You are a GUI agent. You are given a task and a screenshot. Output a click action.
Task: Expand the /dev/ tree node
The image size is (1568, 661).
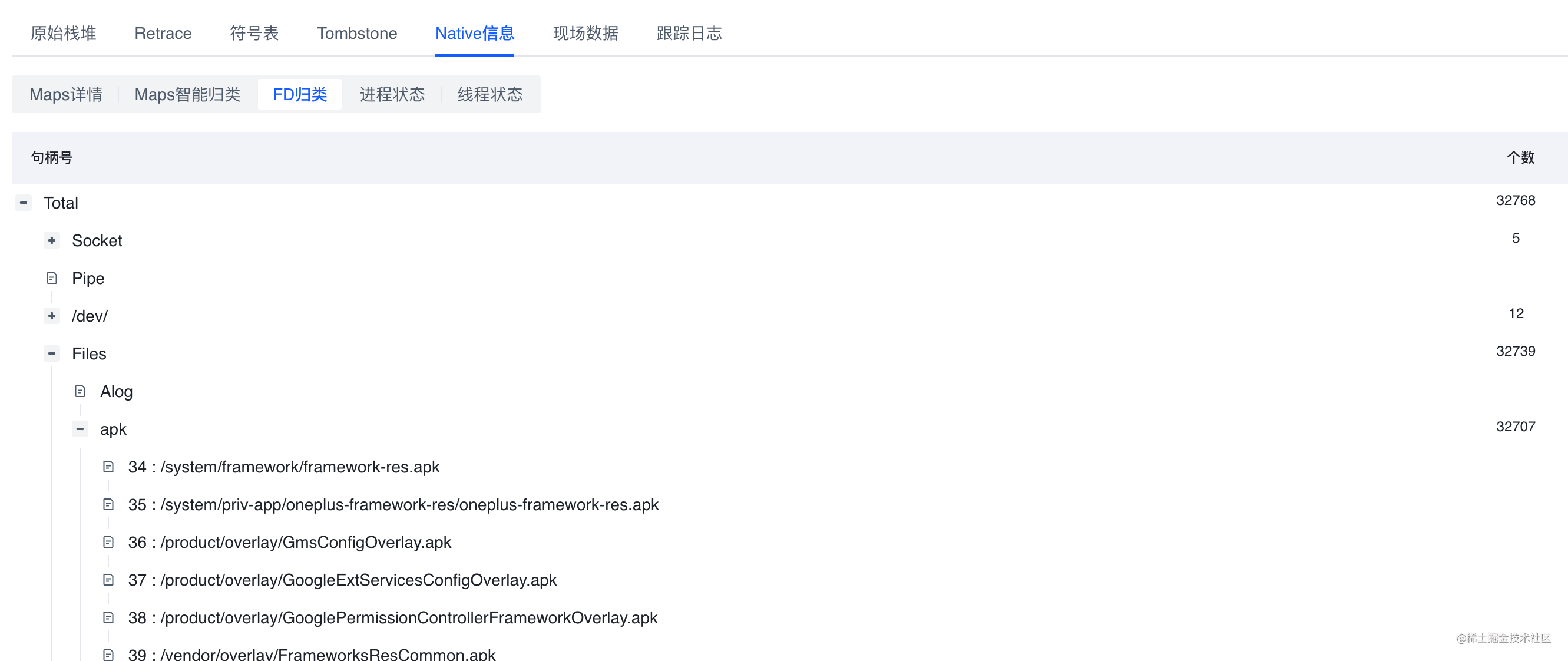(x=52, y=316)
